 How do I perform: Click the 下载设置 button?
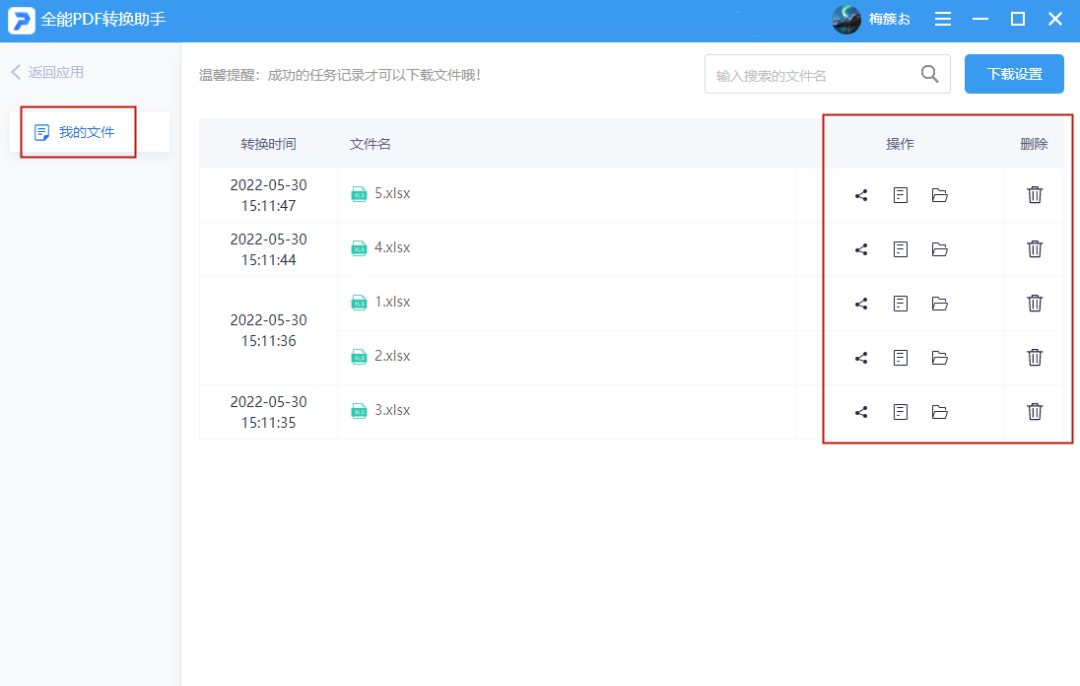pyautogui.click(x=1013, y=74)
